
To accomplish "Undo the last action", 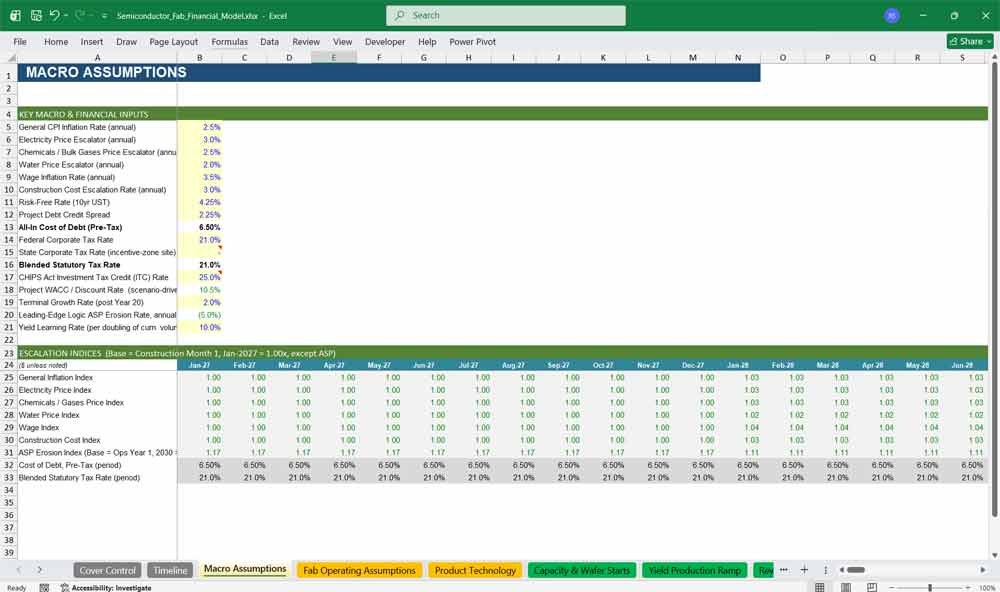I will point(55,15).
